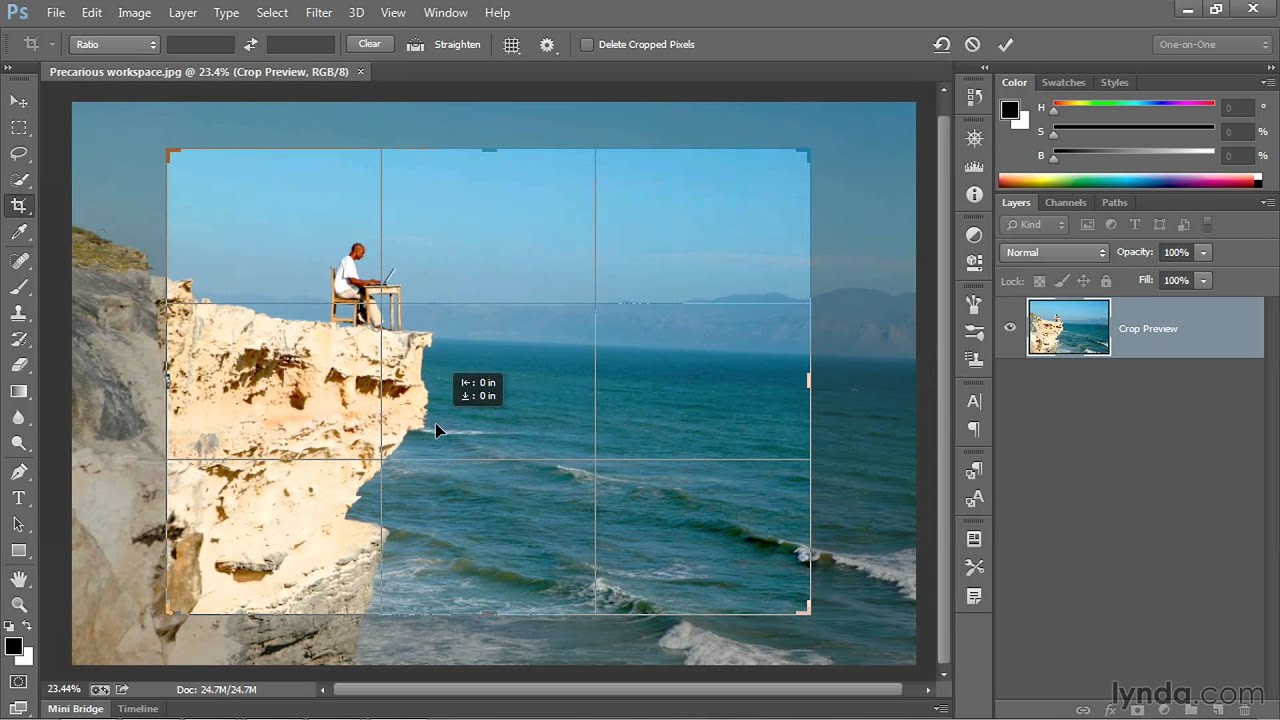This screenshot has width=1280, height=720.
Task: Hide the Crop Preview layer
Action: pos(1010,328)
